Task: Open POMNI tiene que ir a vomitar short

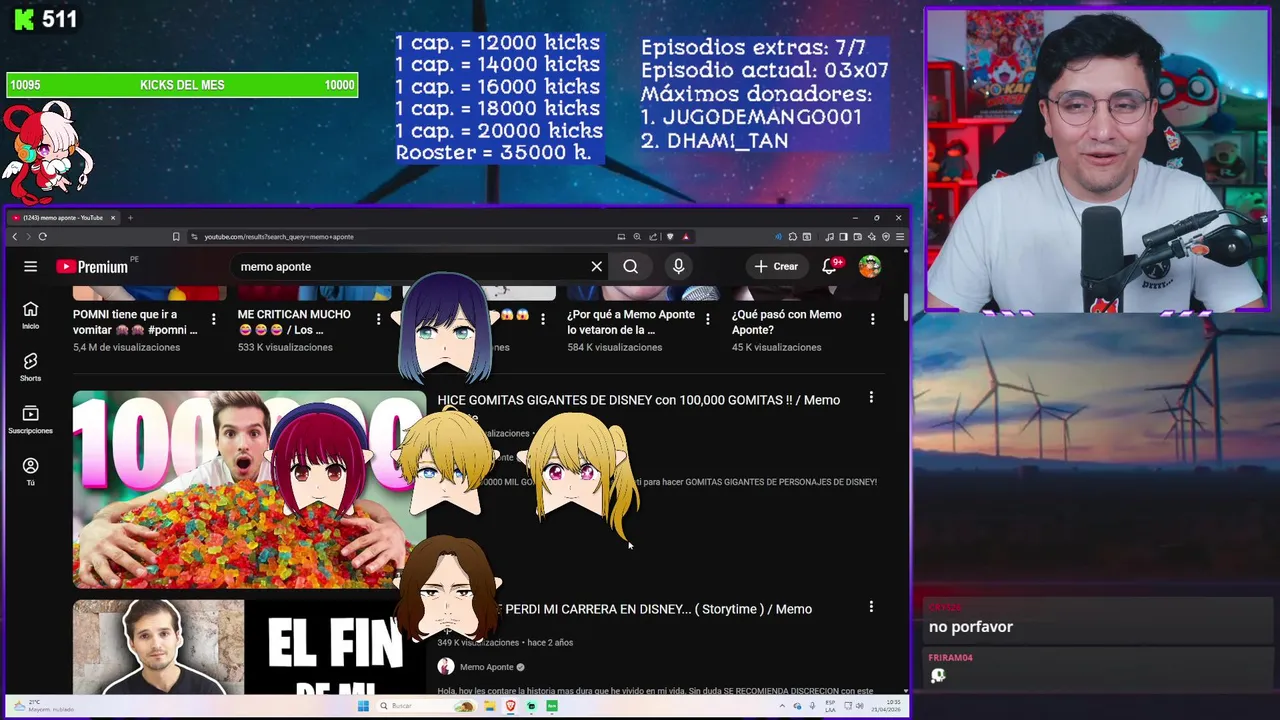Action: [135, 322]
